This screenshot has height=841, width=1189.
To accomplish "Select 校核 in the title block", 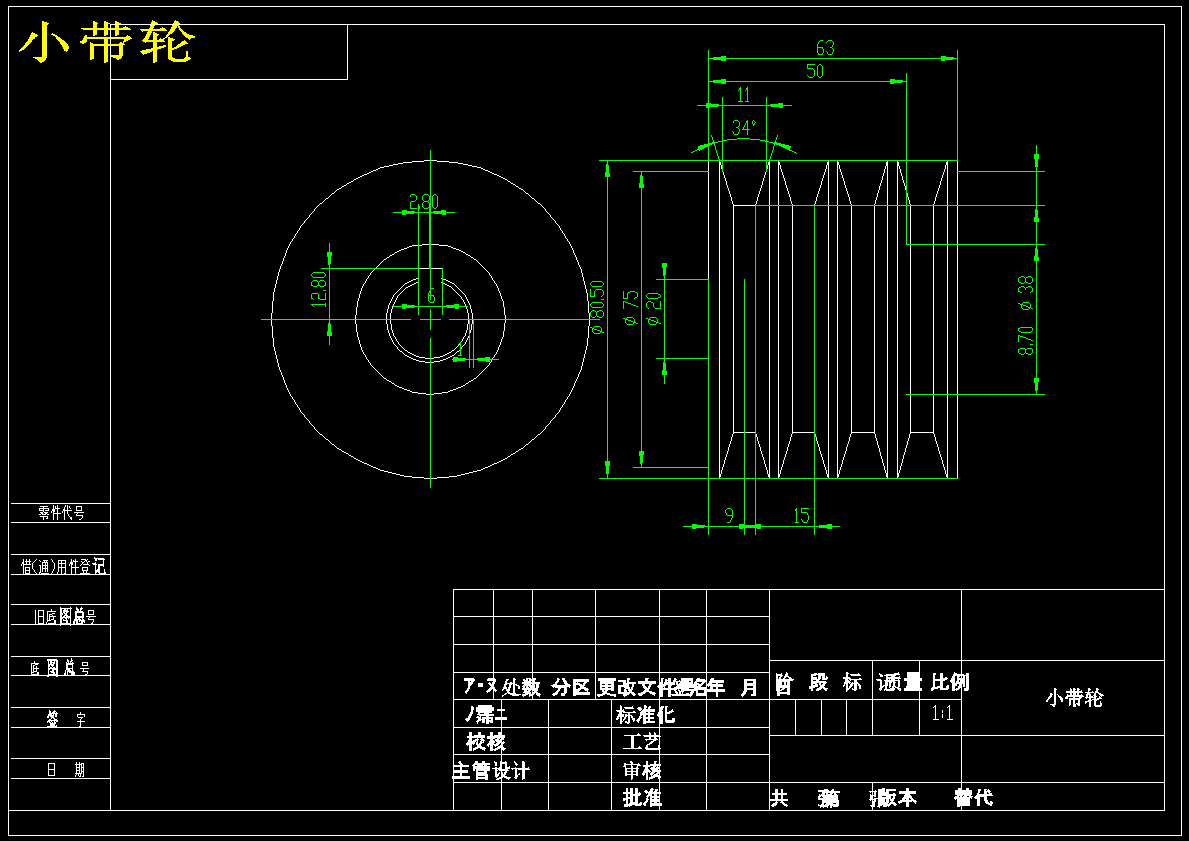I will tap(485, 741).
